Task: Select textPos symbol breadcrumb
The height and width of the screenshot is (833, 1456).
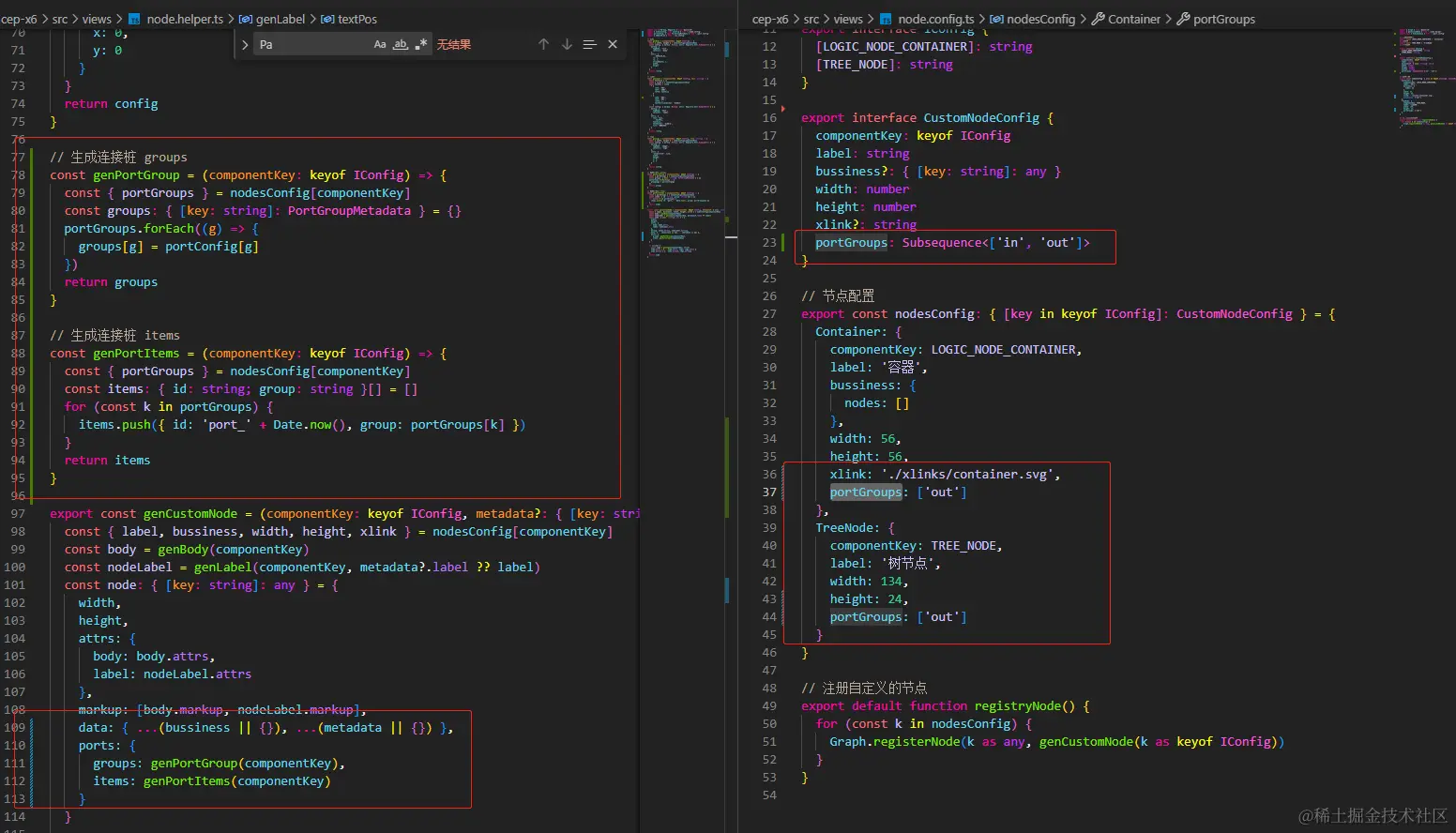Action: pos(356,19)
